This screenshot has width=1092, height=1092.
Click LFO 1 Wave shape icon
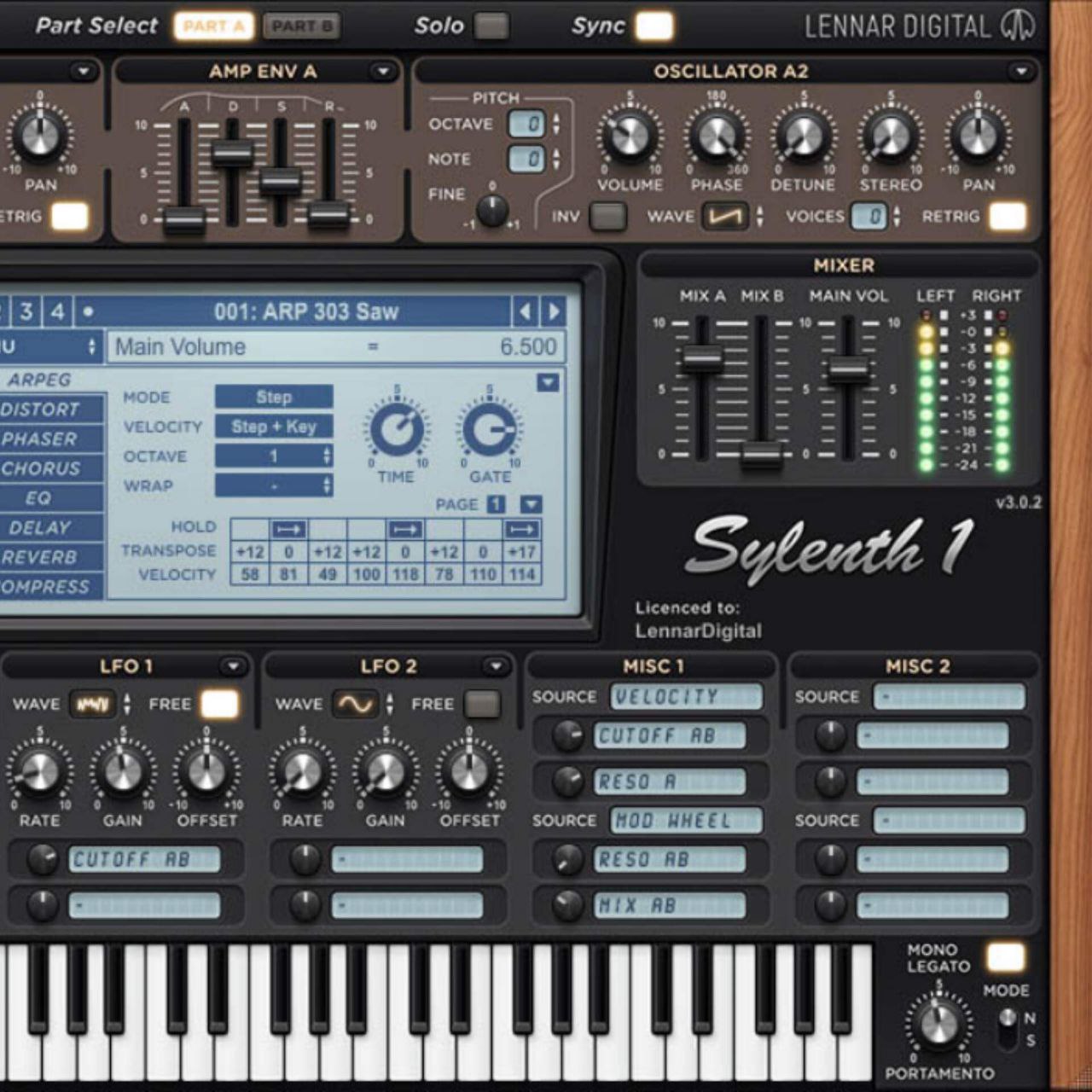point(92,705)
